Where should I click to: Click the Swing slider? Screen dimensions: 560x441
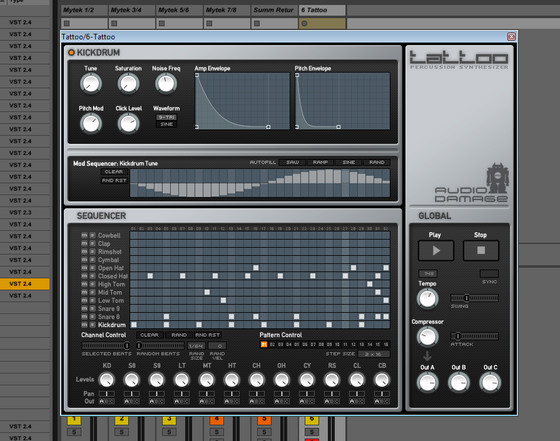474,297
